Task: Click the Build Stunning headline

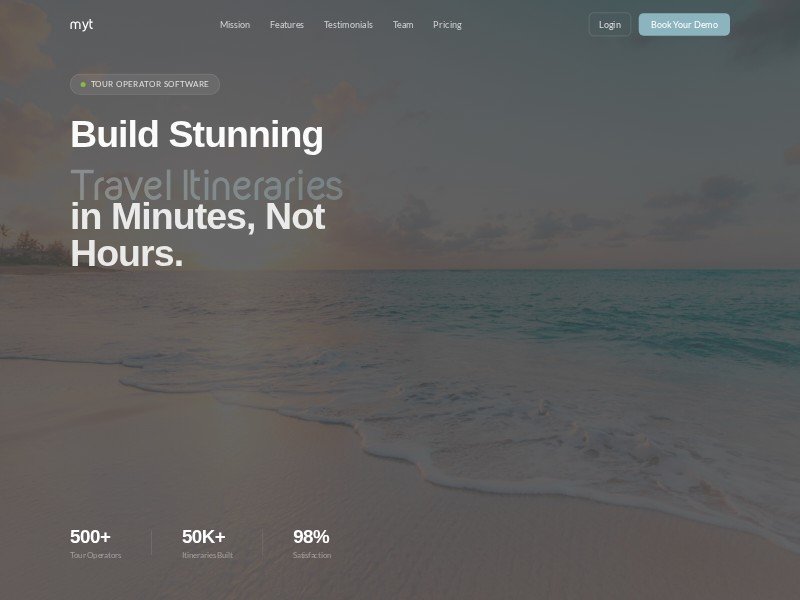Action: coord(197,134)
